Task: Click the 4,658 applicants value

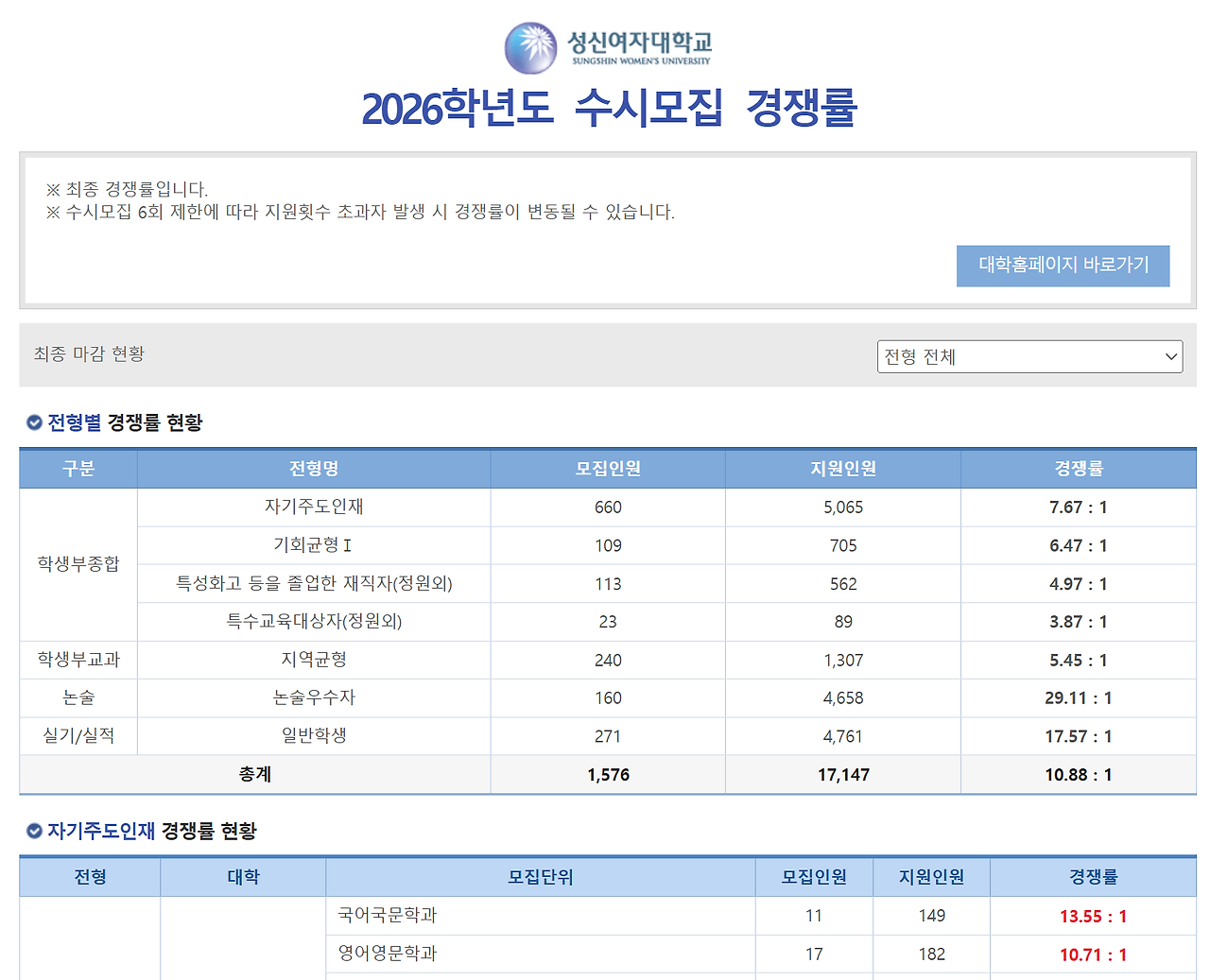Action: point(843,698)
